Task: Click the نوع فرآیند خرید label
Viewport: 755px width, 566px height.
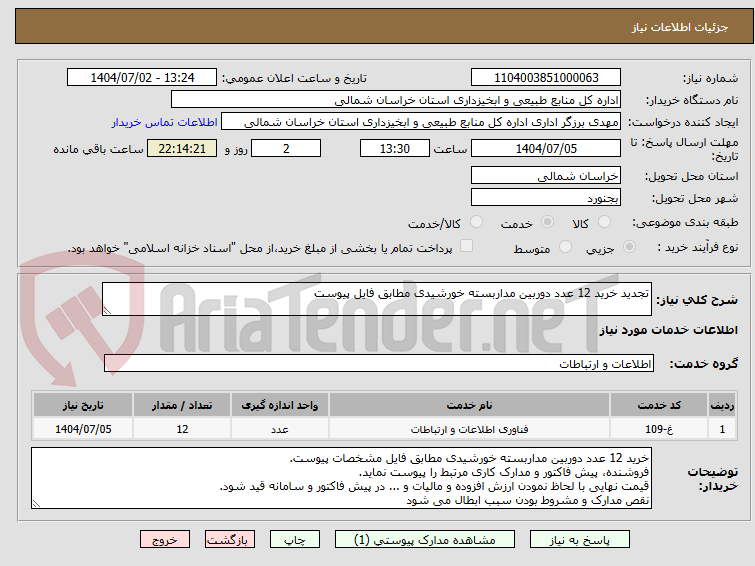Action: 698,248
